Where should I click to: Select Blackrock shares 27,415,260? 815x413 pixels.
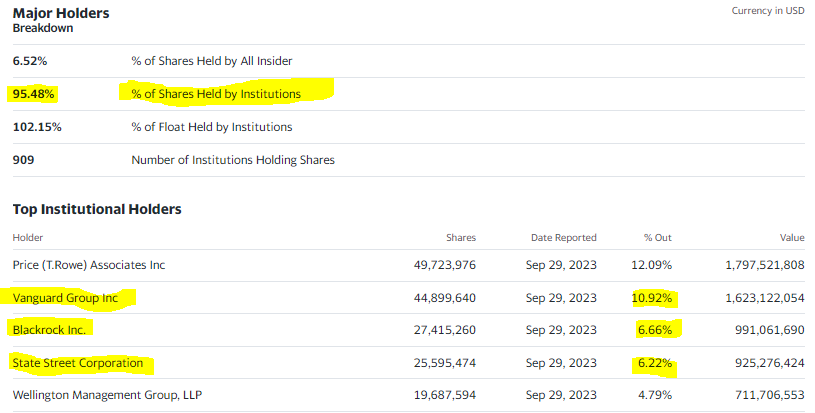pos(445,330)
